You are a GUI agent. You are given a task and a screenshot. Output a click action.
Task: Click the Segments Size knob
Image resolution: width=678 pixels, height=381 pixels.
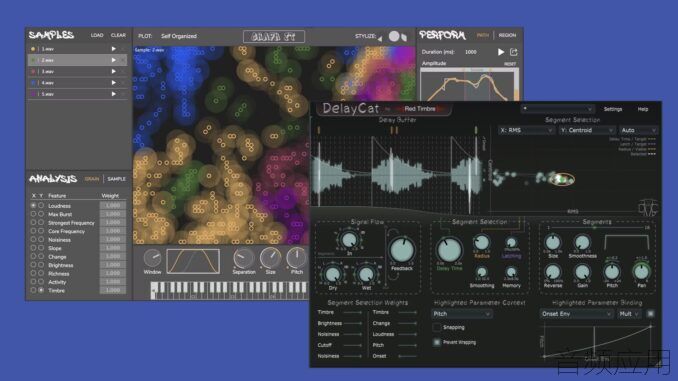tap(553, 243)
